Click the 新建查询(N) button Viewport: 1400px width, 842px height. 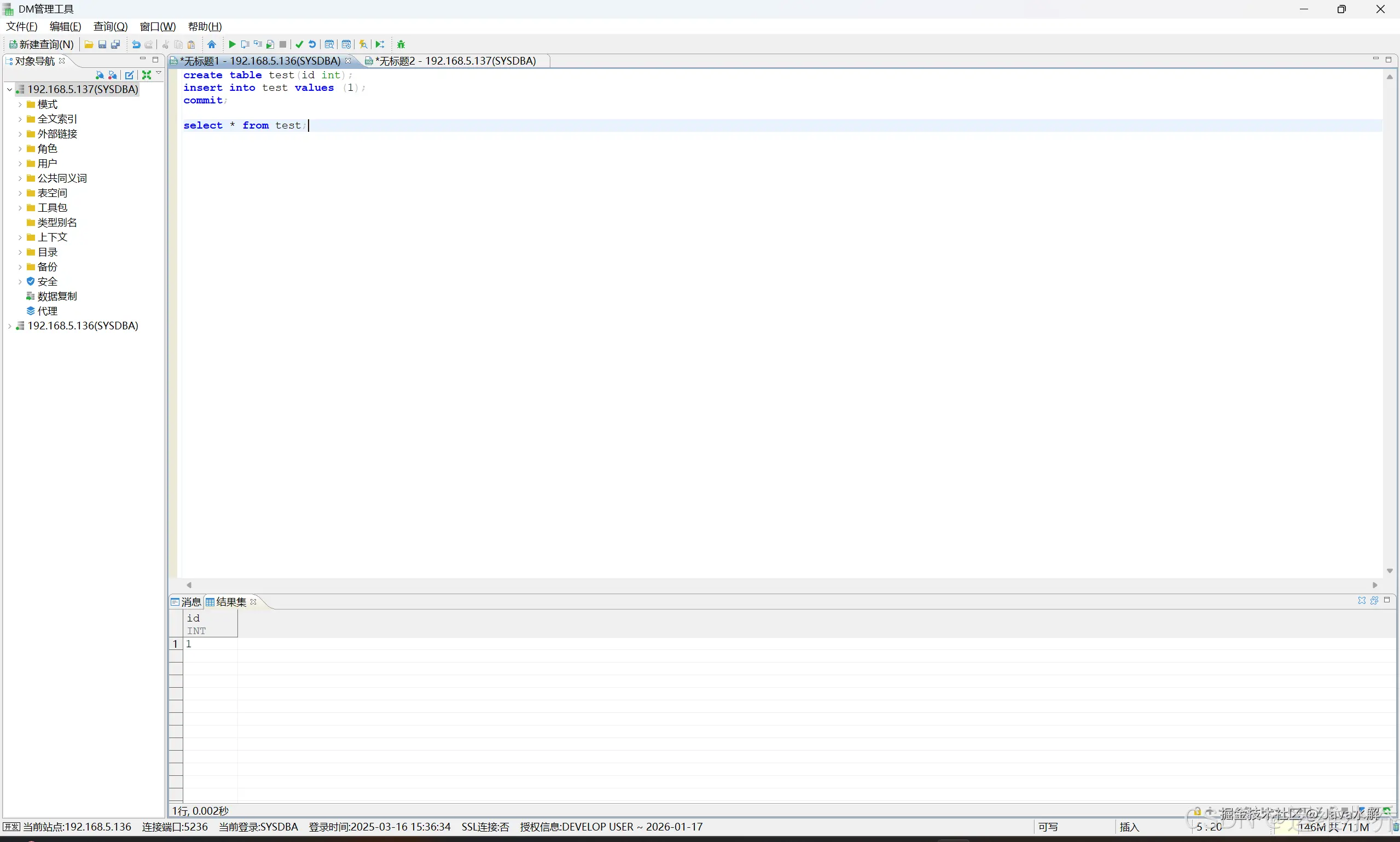(x=42, y=44)
